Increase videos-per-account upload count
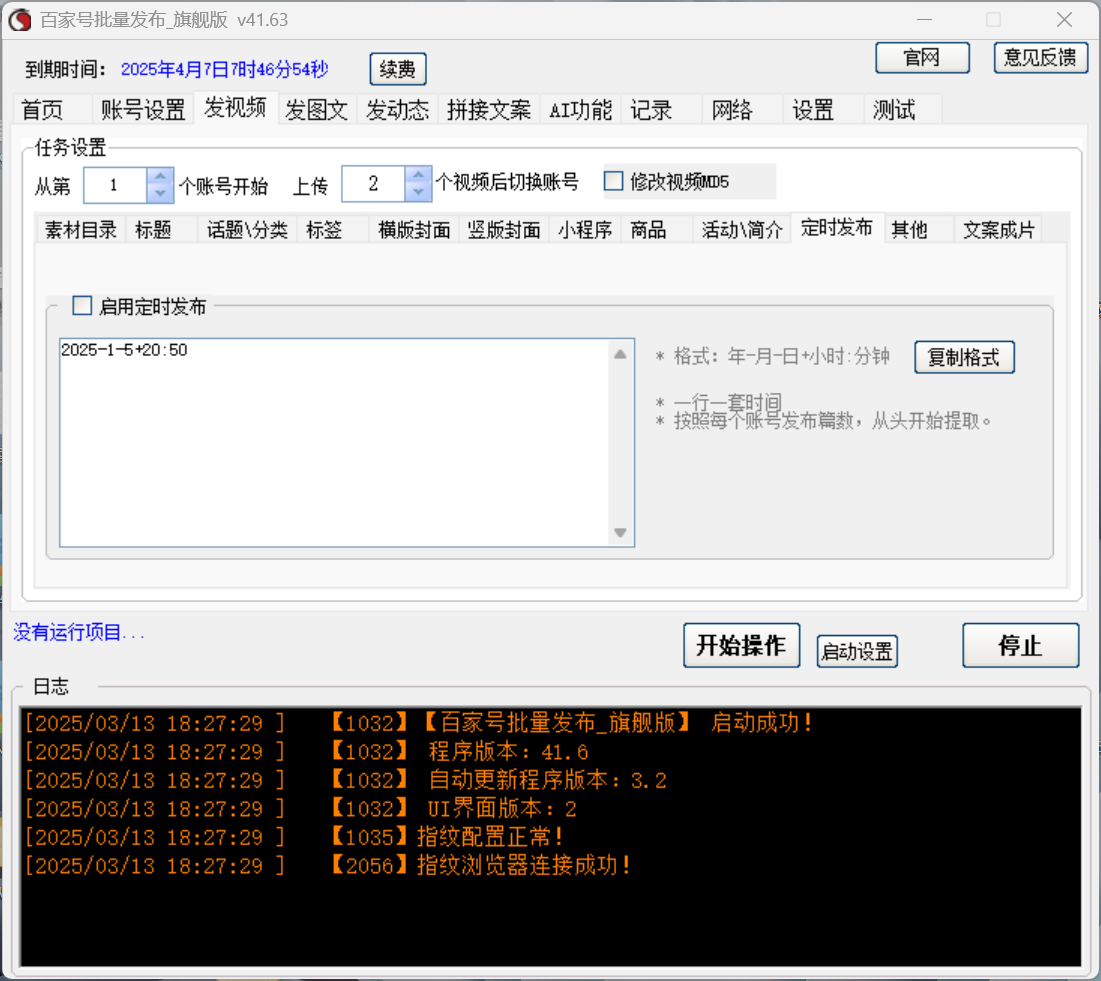Image resolution: width=1101 pixels, height=981 pixels. [418, 175]
